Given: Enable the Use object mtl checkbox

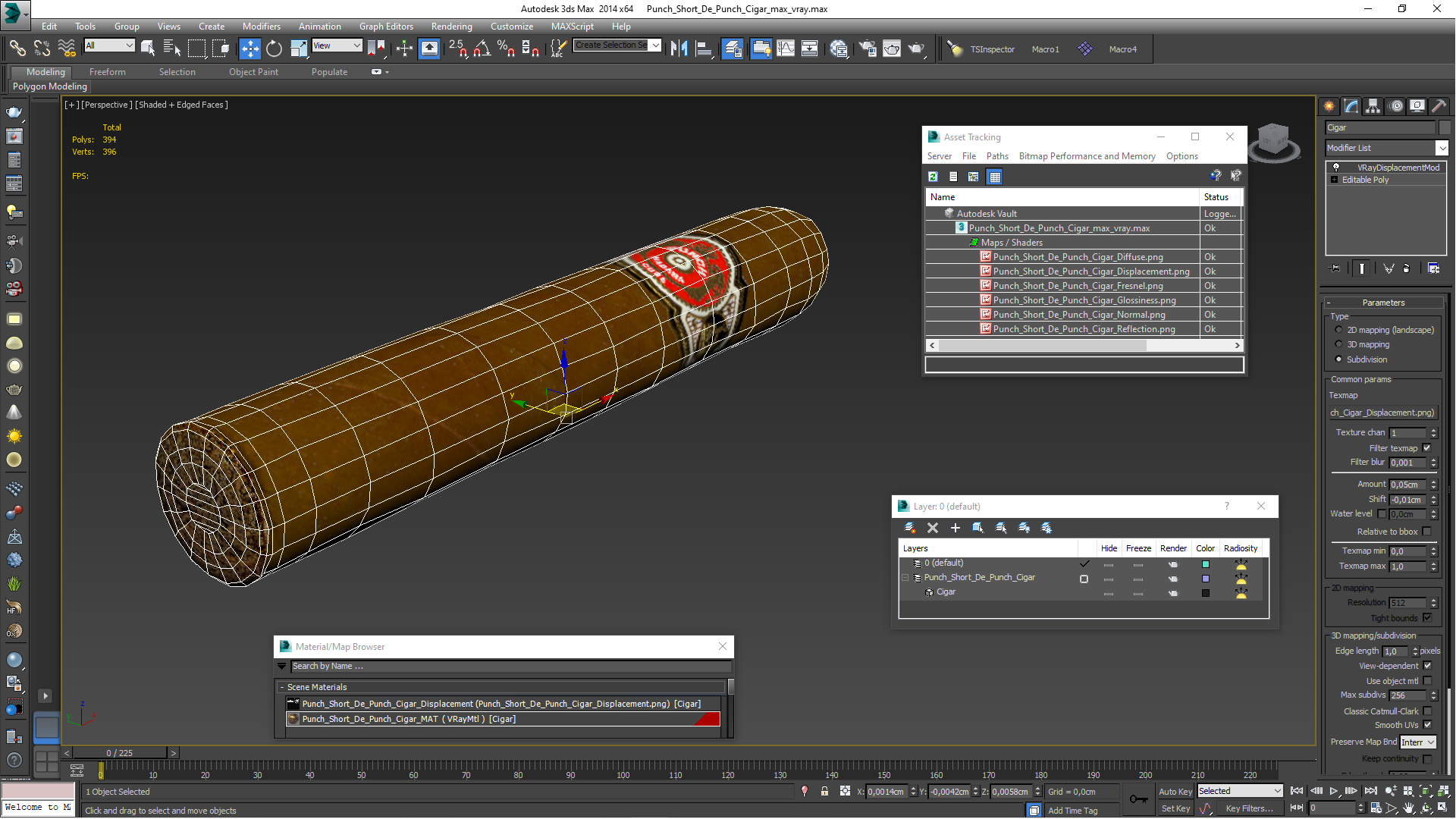Looking at the screenshot, I should tap(1427, 681).
